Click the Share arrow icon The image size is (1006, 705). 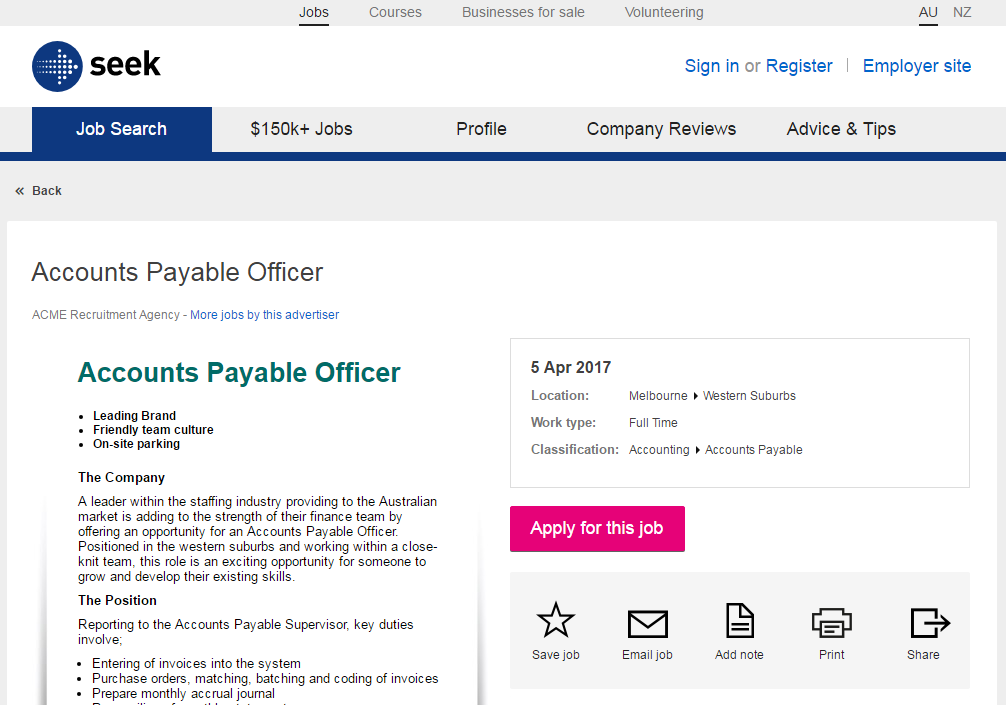(x=930, y=622)
